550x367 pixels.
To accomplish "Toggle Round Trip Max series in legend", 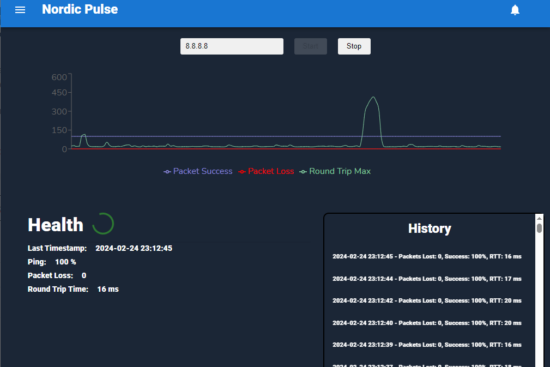I will (335, 171).
